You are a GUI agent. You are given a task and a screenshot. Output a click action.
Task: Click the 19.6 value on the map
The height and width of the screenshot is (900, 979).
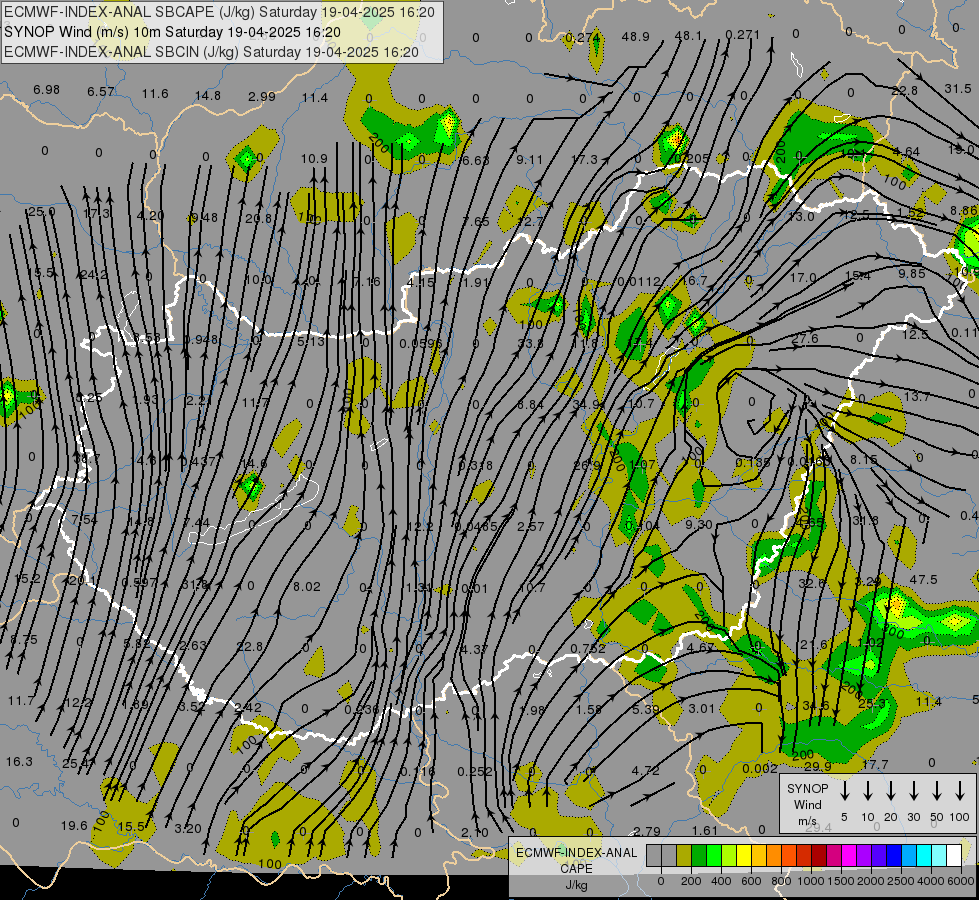click(x=74, y=826)
